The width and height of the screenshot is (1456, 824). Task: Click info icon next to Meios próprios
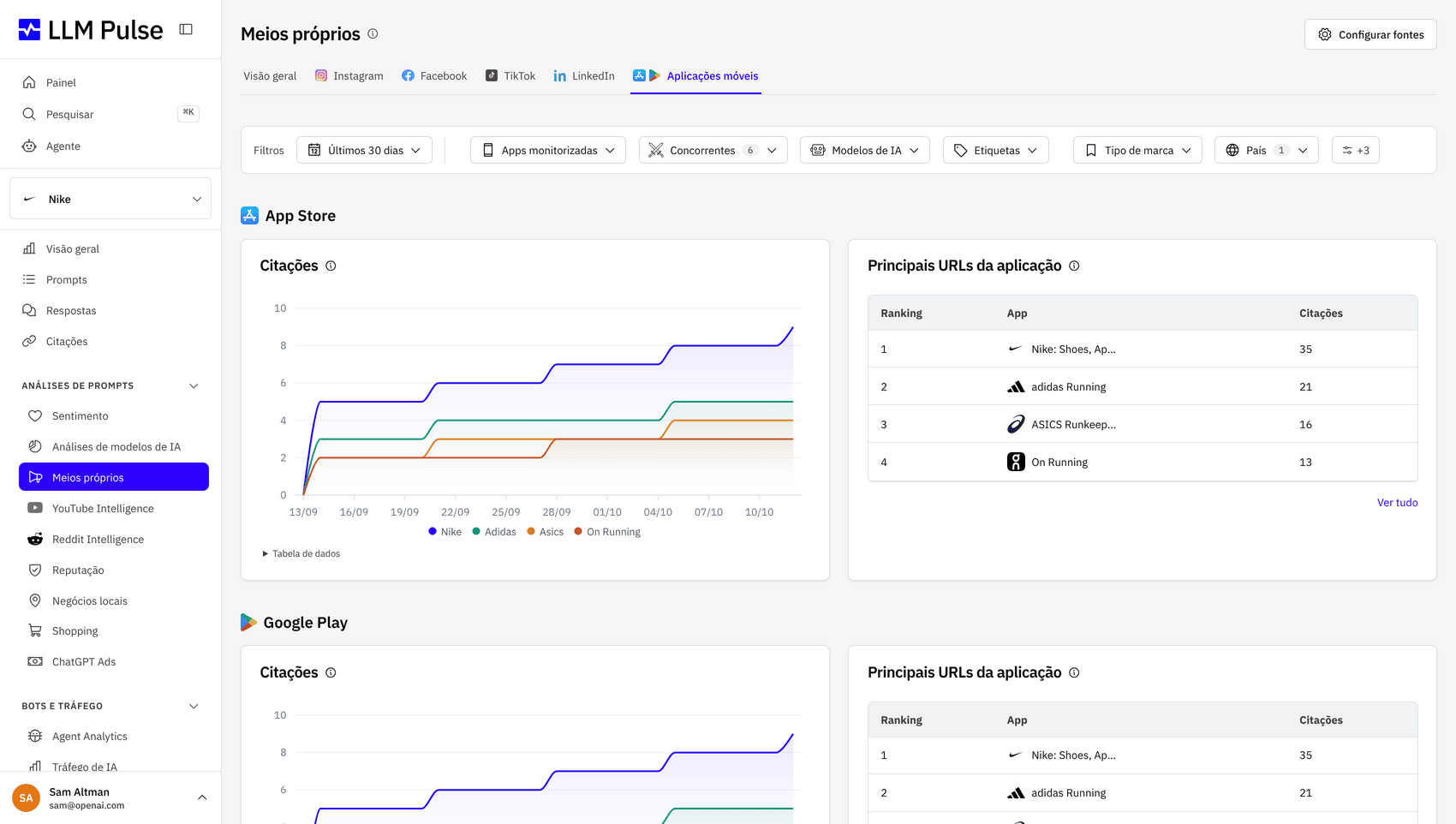[x=373, y=33]
